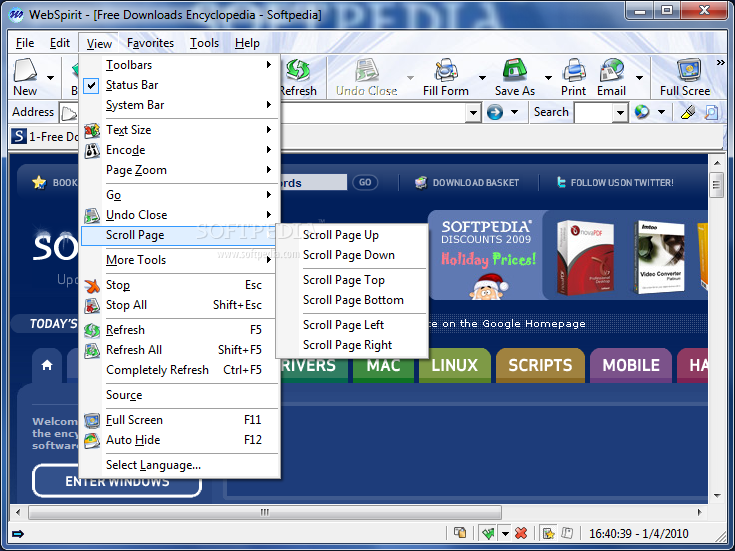Select Source in the View menu
Viewport: 735px width, 551px height.
[180, 395]
